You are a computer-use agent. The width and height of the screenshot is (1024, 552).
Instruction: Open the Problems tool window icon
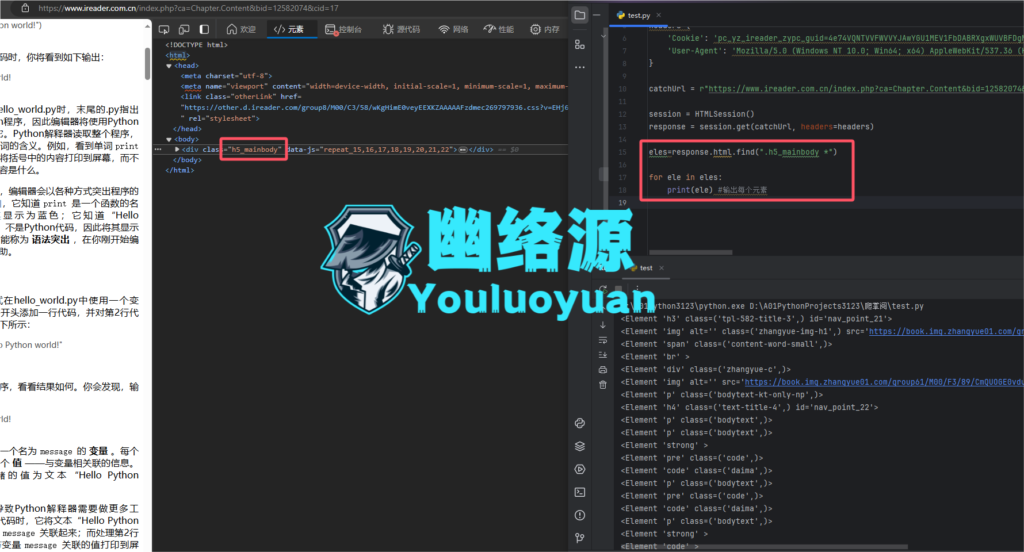[579, 515]
